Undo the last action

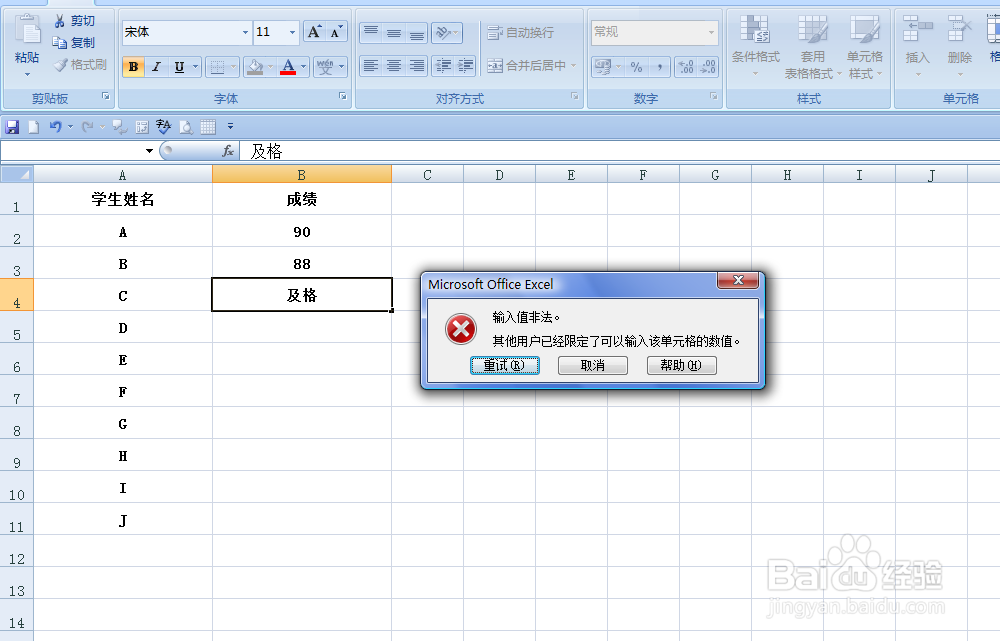pos(55,127)
